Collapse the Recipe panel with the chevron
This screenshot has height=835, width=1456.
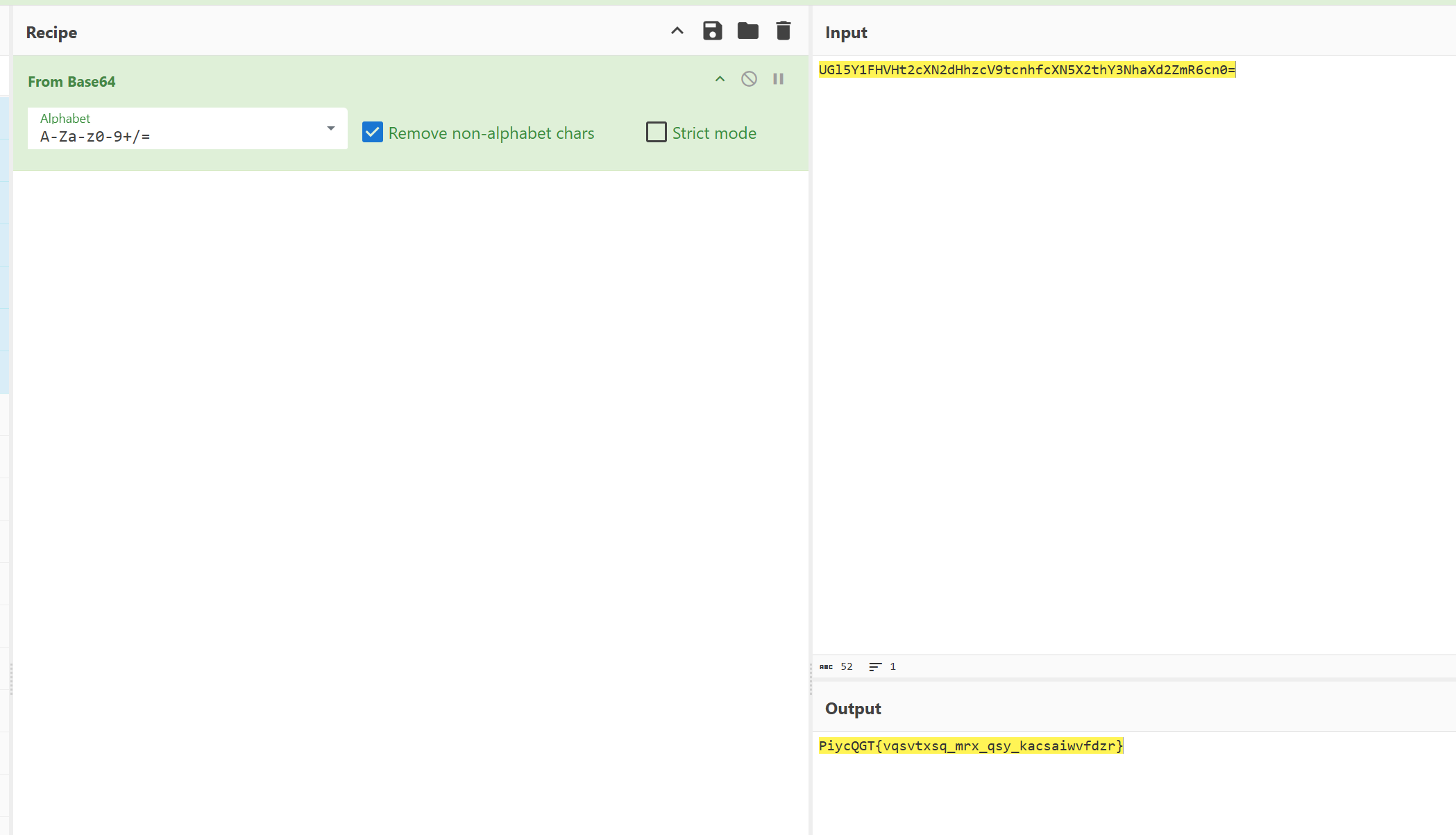677,31
